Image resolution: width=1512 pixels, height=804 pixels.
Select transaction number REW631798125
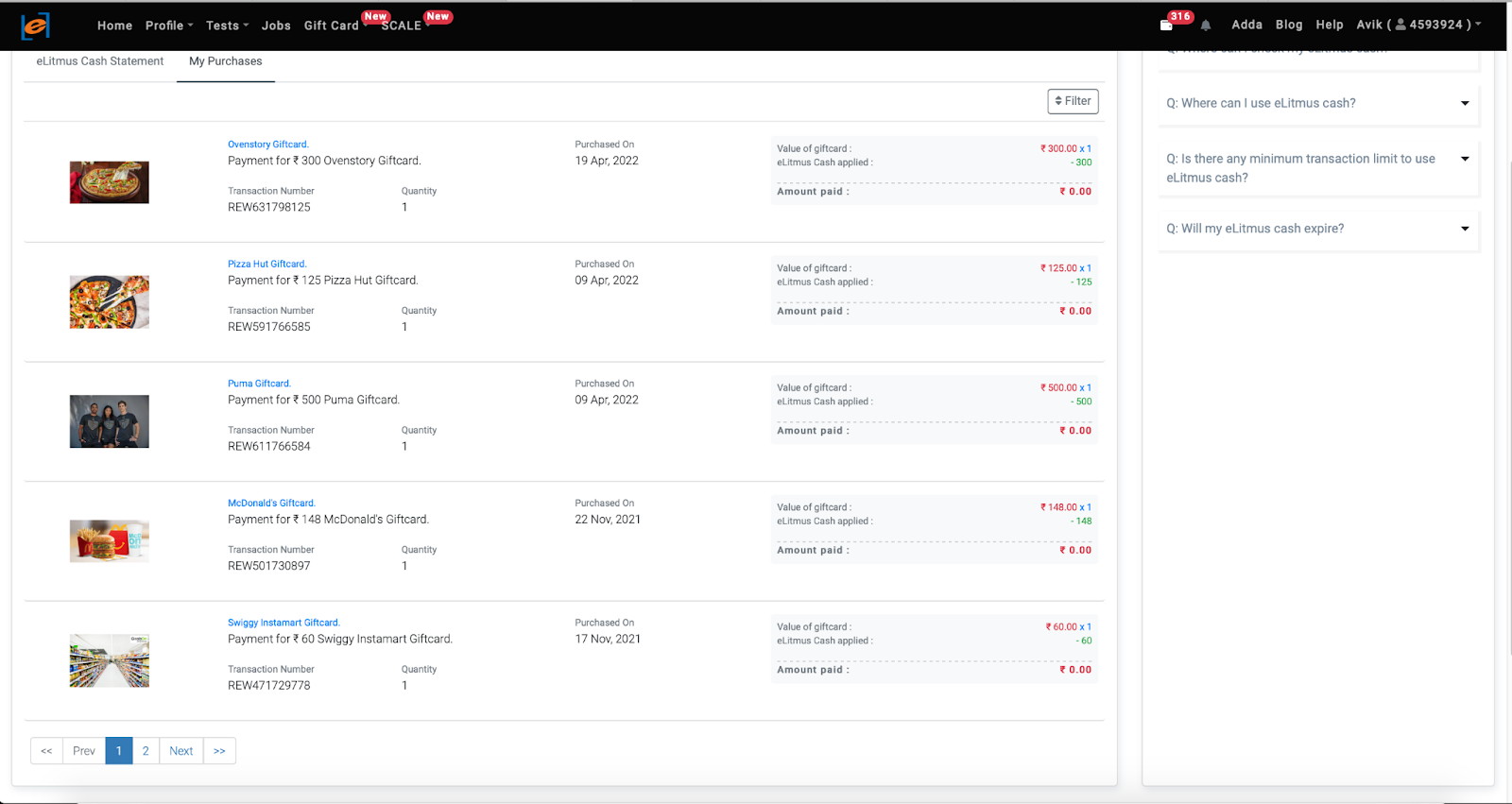tap(269, 207)
